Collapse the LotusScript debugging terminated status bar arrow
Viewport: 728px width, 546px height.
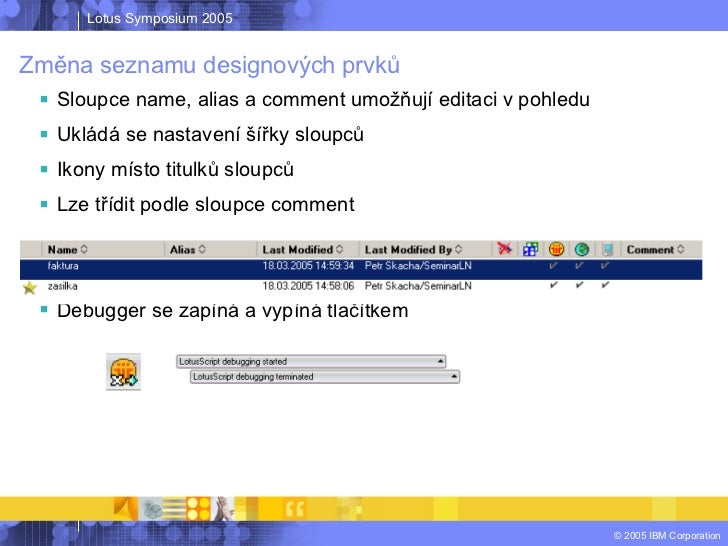455,377
